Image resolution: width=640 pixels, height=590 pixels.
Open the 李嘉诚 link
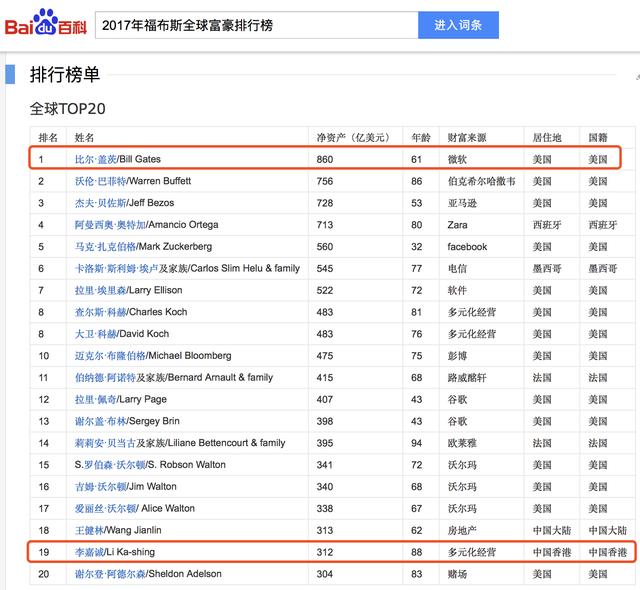89,552
